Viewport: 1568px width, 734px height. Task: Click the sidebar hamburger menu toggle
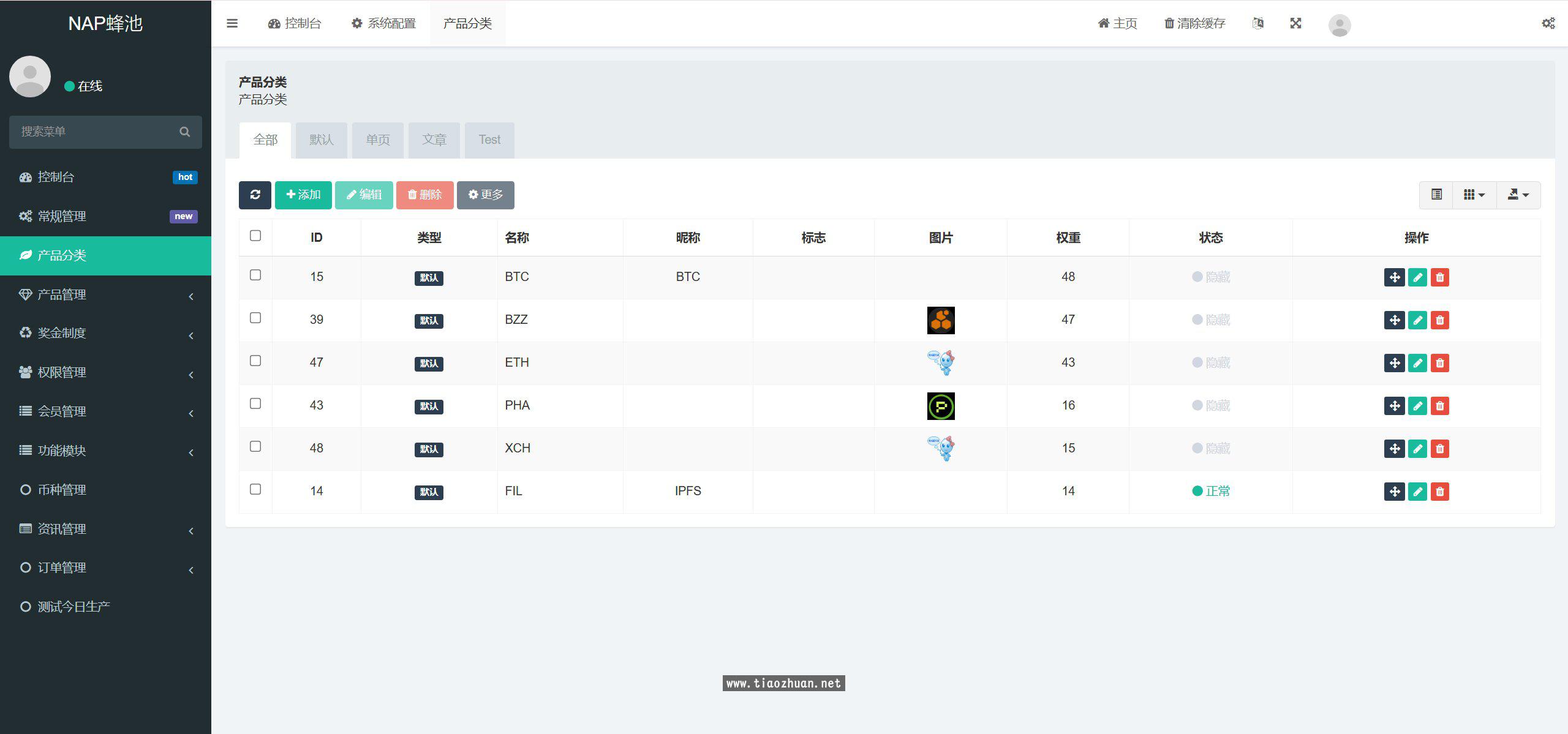point(232,23)
